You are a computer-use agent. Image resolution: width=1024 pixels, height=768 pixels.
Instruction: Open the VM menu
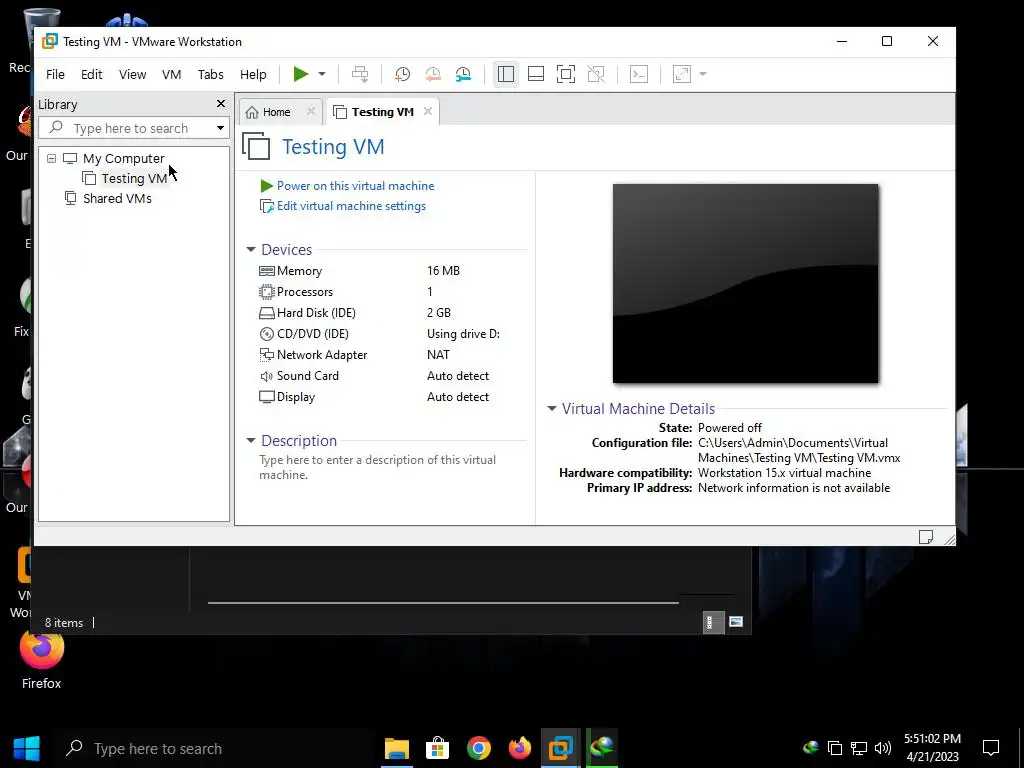point(171,74)
